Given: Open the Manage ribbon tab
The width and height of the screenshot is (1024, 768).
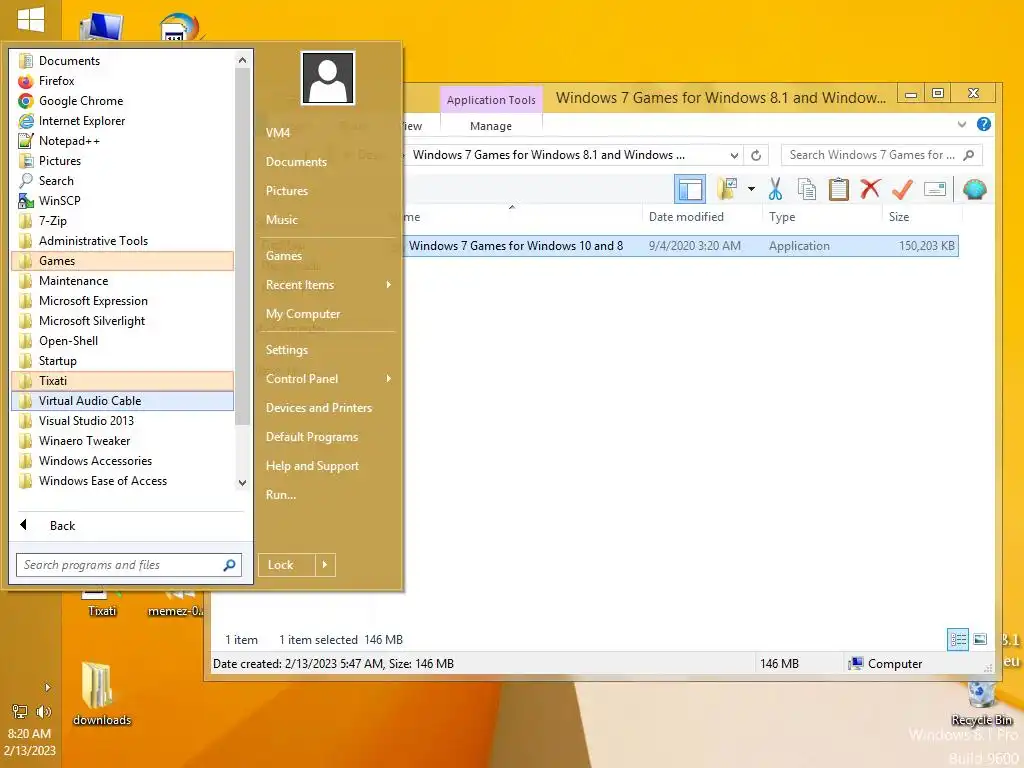Looking at the screenshot, I should coord(490,126).
